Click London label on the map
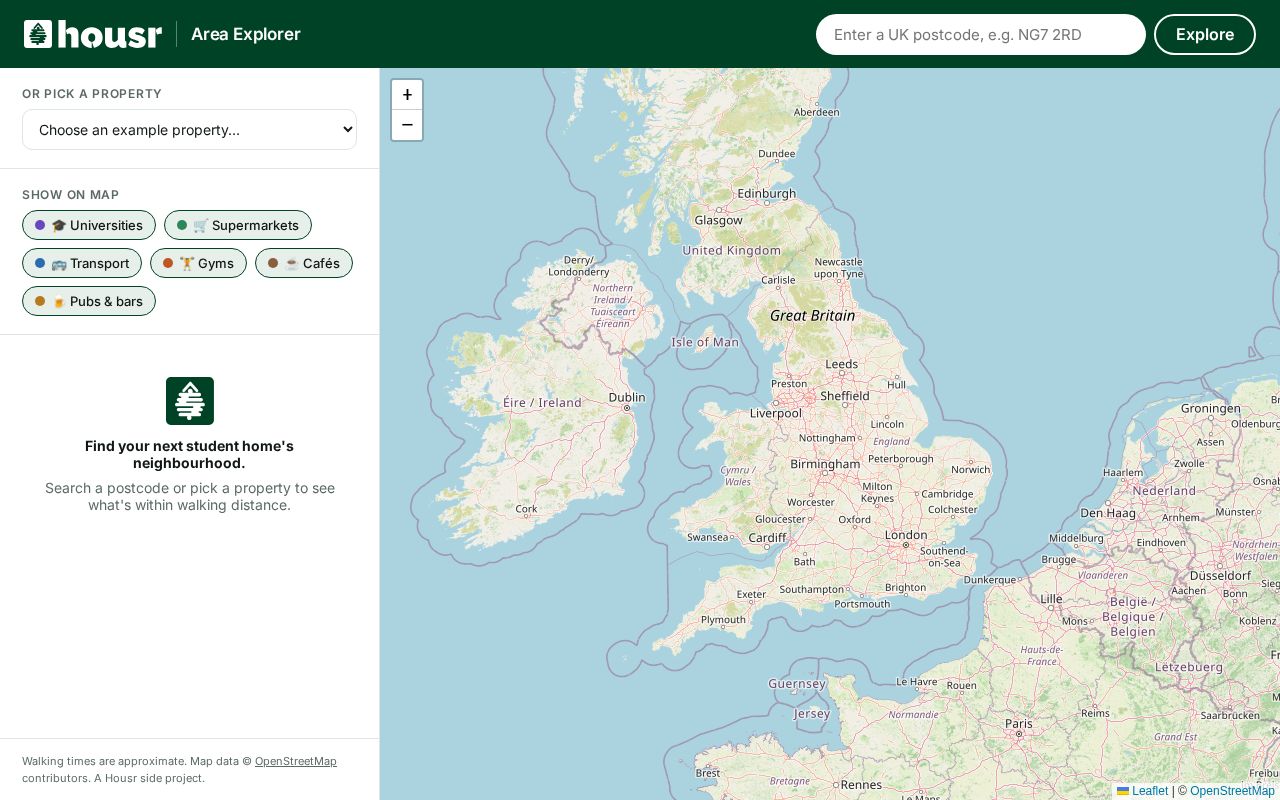 pos(906,535)
